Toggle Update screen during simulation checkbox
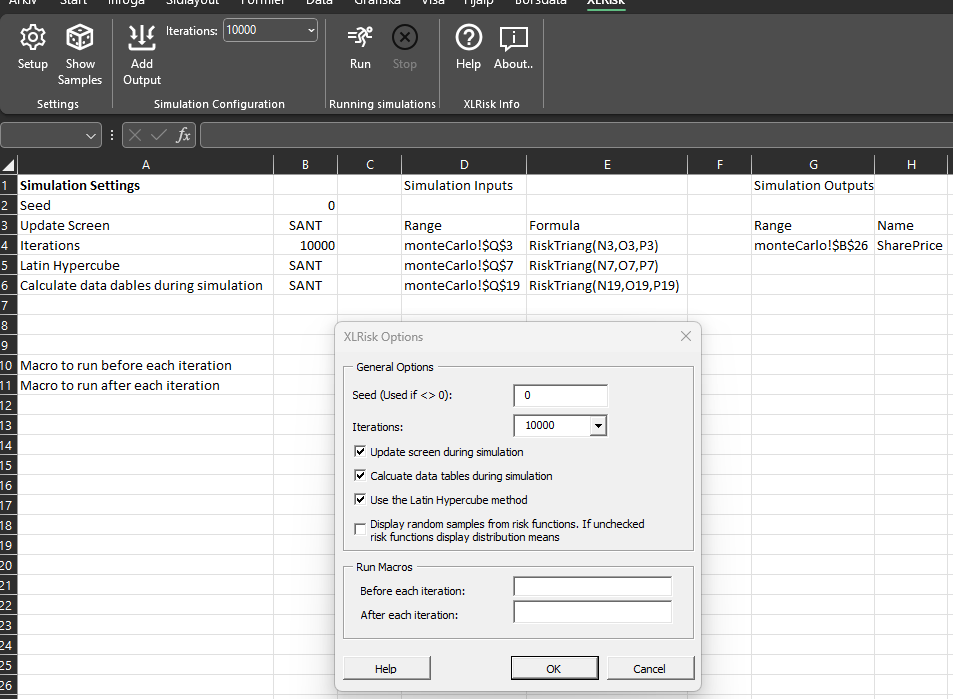This screenshot has width=953, height=699. (x=360, y=452)
